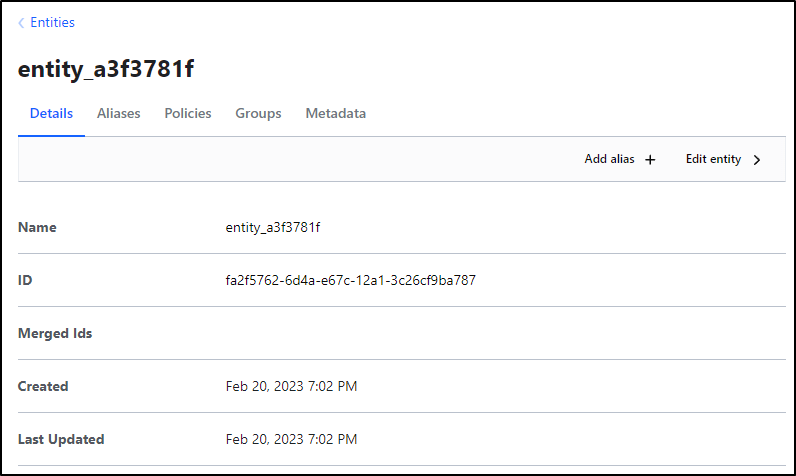The height and width of the screenshot is (476, 796).
Task: Click the Add alias button
Action: point(620,159)
